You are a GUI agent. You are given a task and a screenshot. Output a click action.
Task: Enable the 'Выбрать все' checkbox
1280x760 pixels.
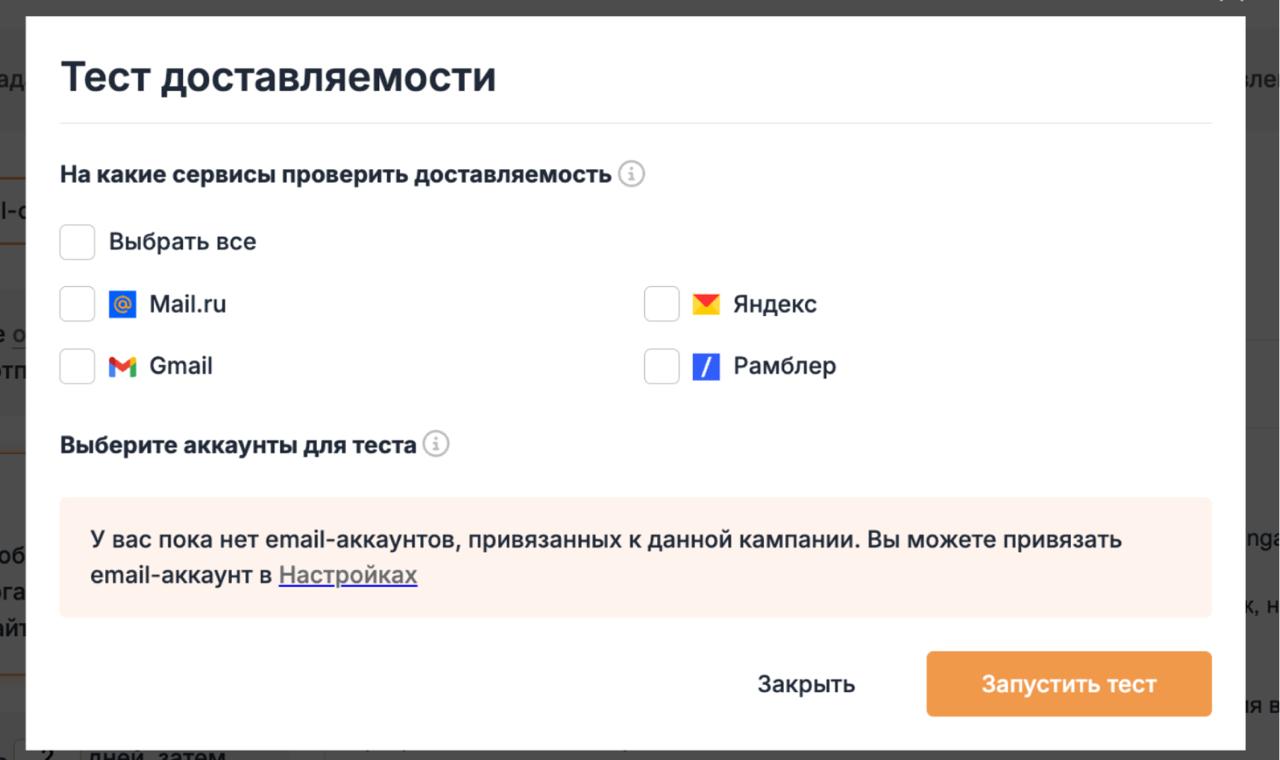tap(77, 242)
